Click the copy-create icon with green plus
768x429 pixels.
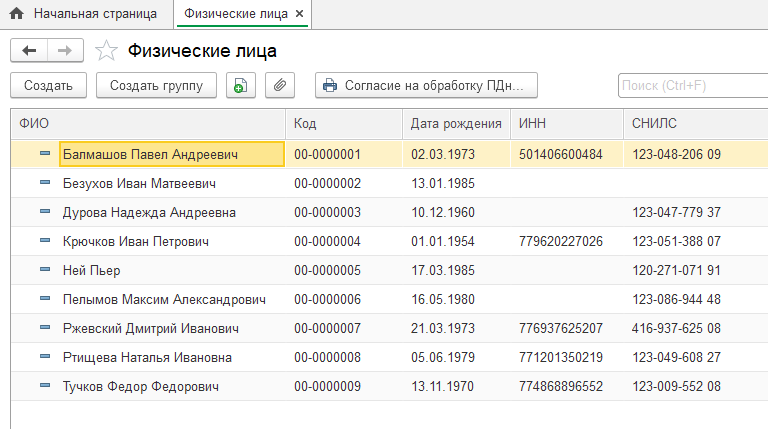pos(240,86)
